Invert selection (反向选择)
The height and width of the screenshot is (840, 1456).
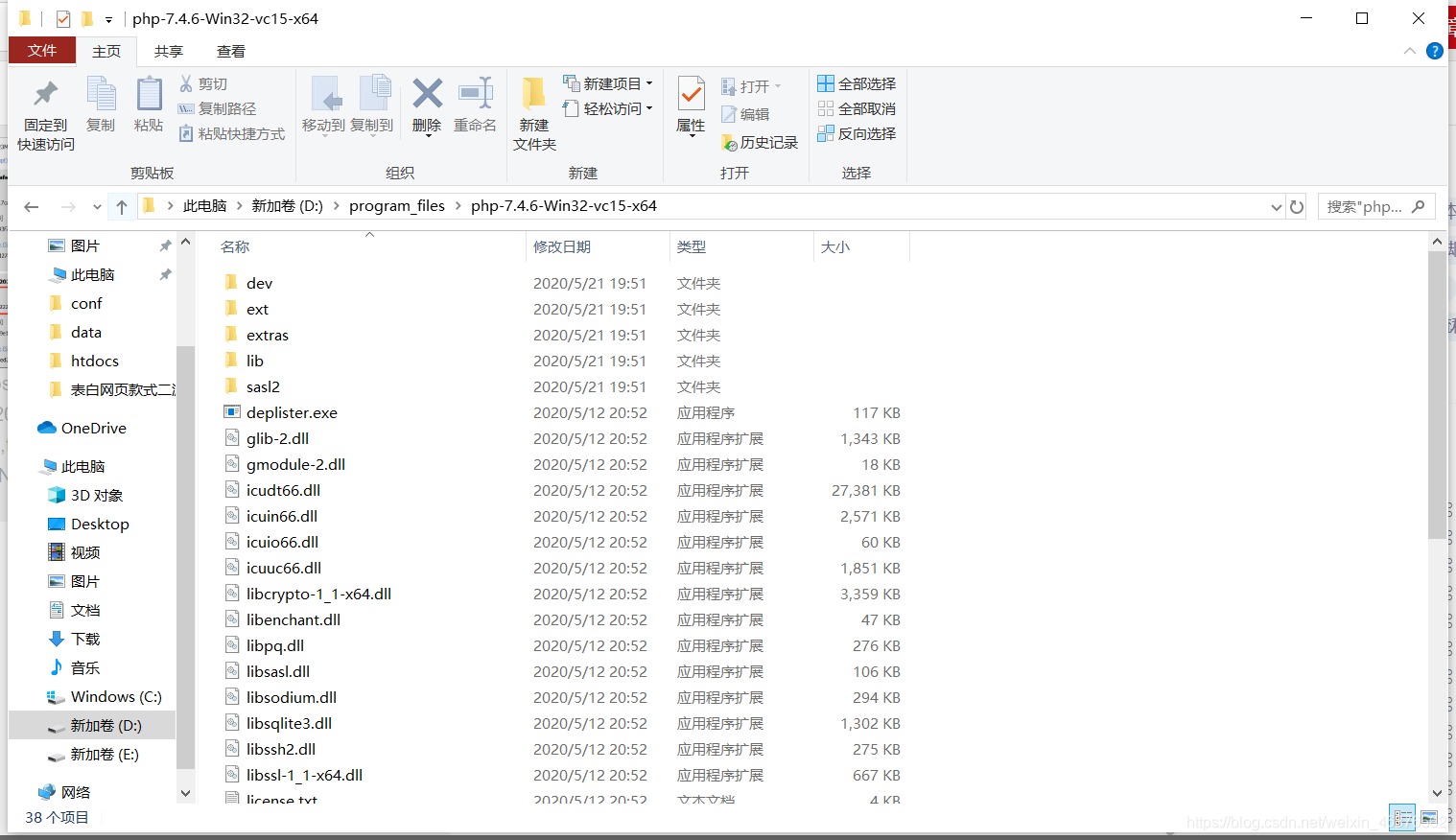857,133
